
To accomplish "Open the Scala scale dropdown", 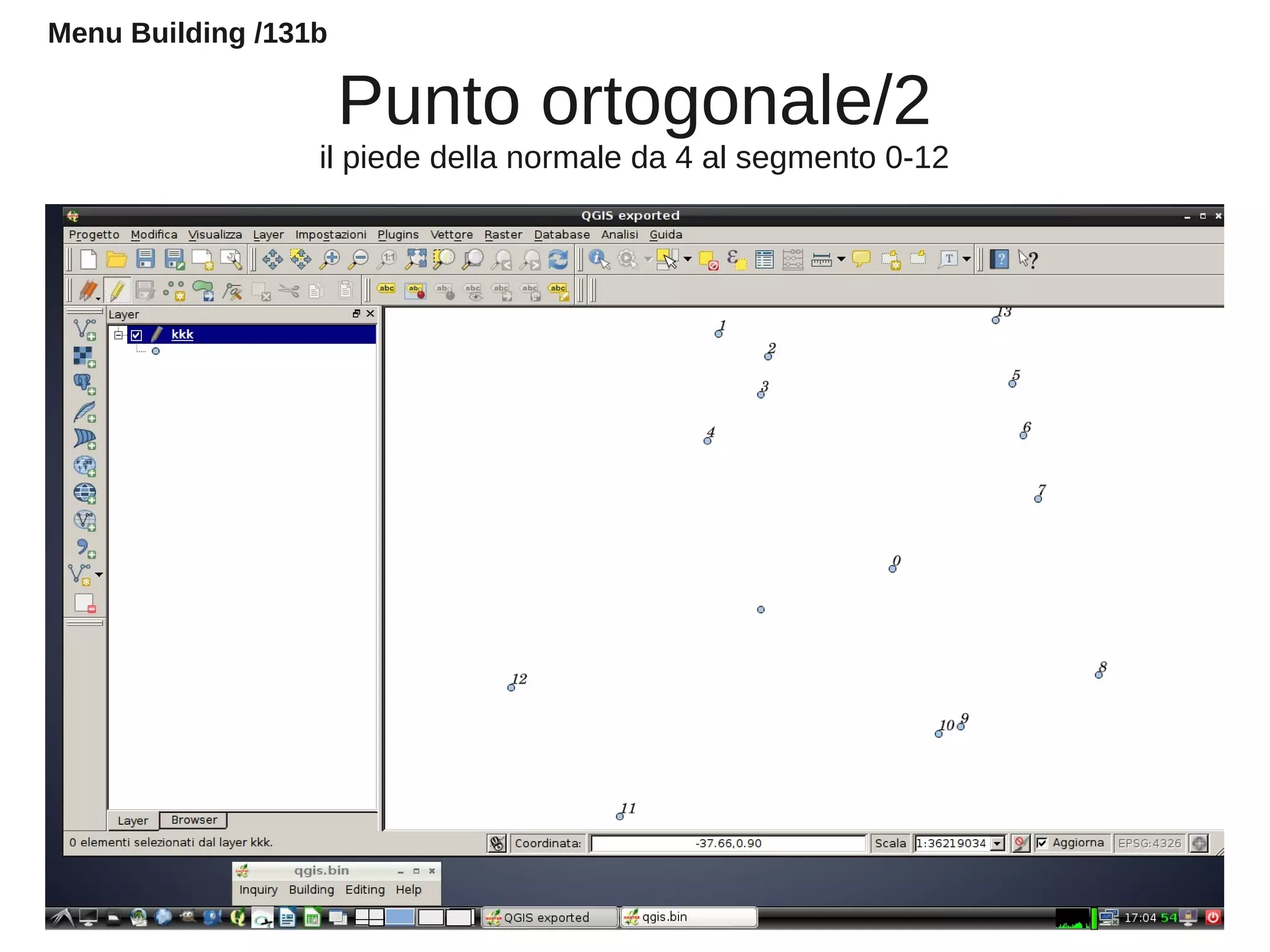I will [997, 843].
